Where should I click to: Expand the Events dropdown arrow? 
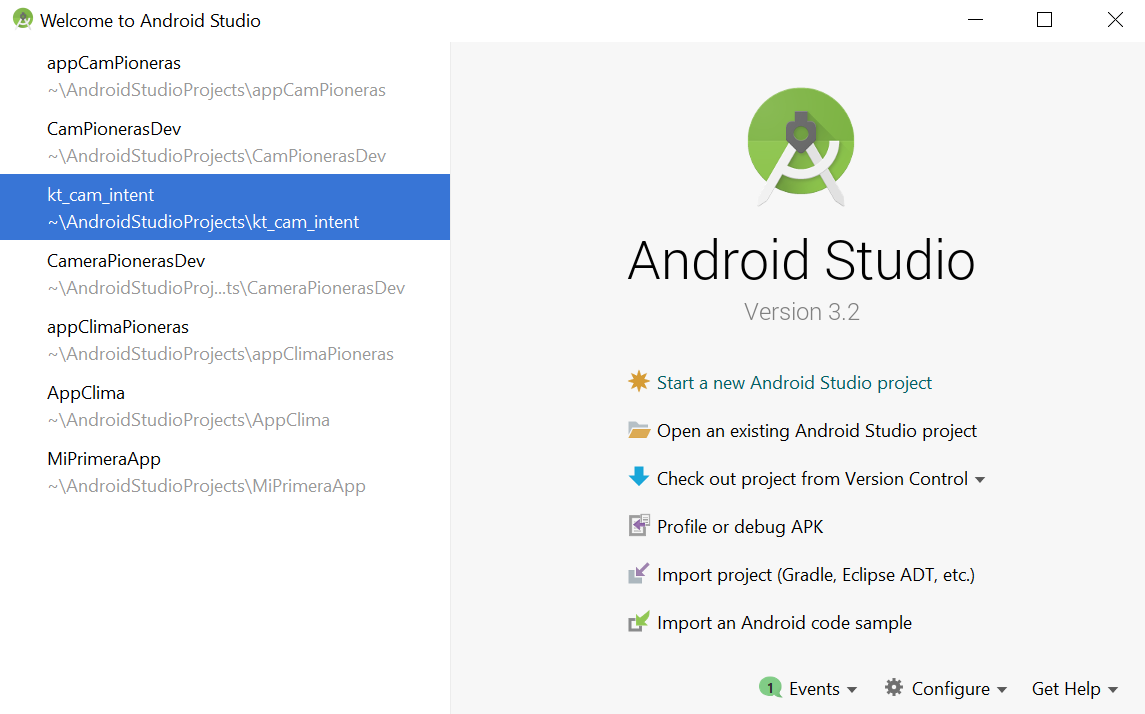click(851, 690)
